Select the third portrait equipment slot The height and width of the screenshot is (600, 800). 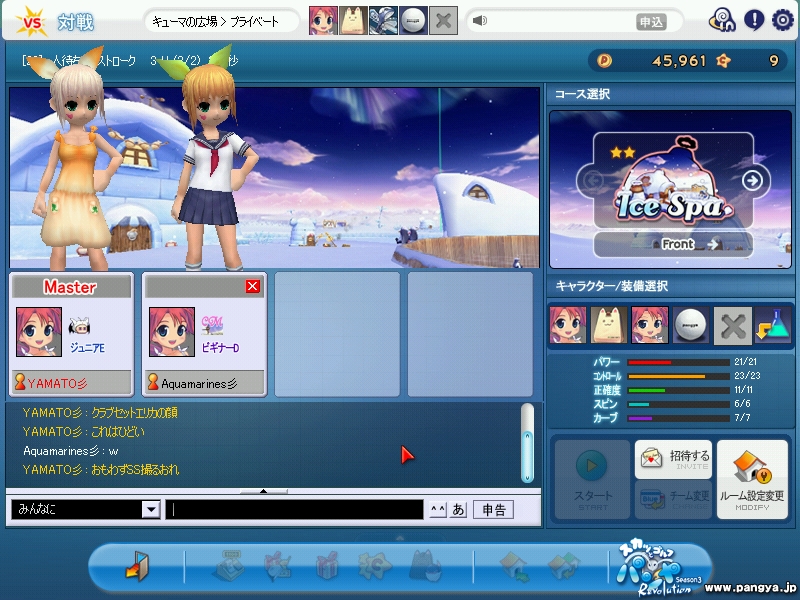click(649, 325)
